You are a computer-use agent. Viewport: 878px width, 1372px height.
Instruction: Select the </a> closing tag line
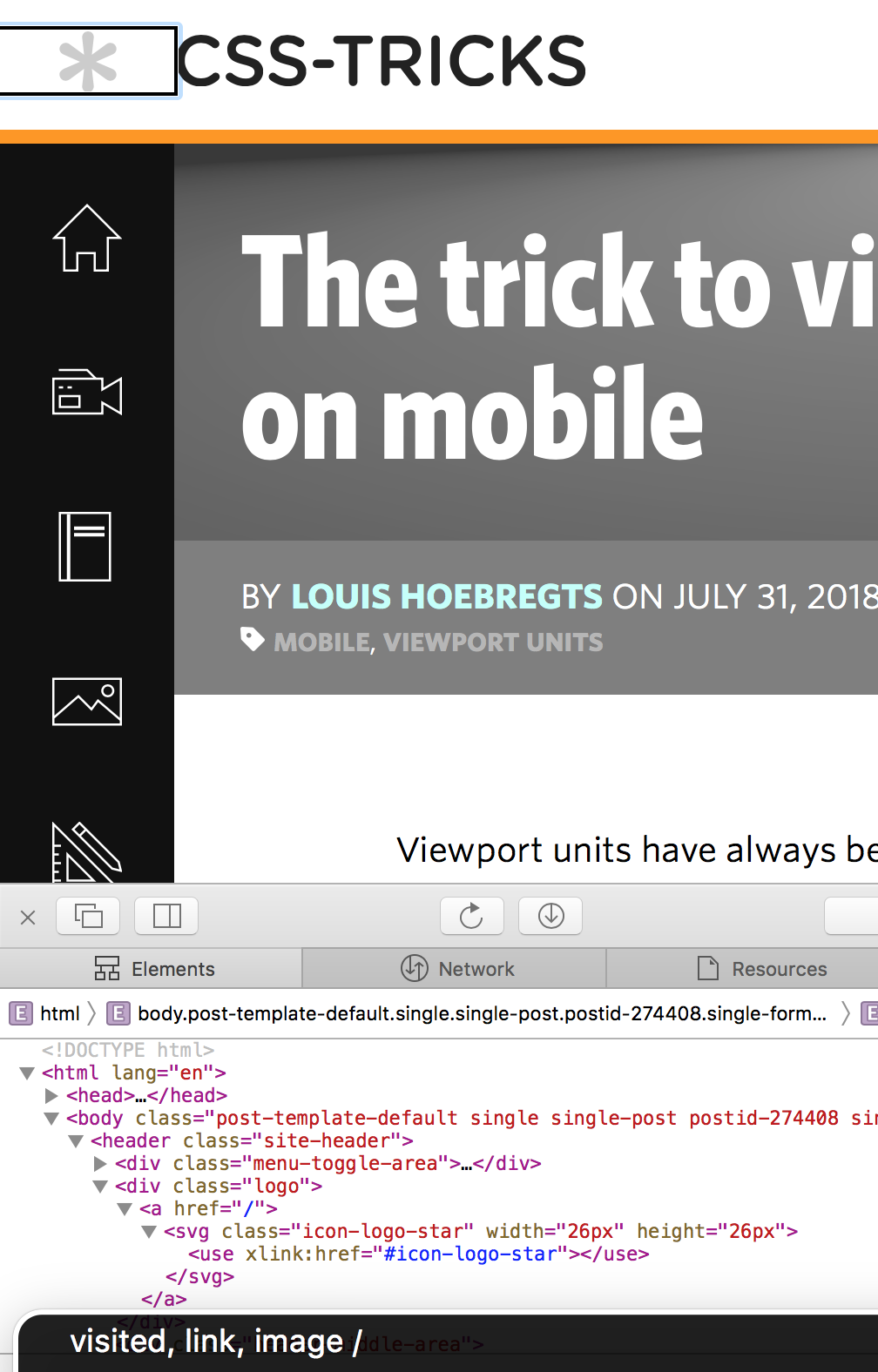[x=164, y=1300]
